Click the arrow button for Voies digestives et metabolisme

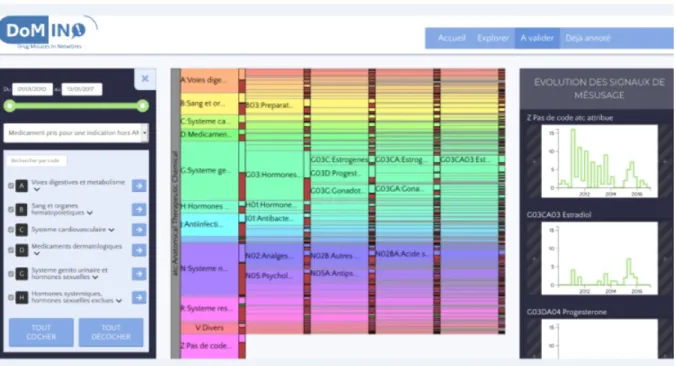click(x=139, y=186)
